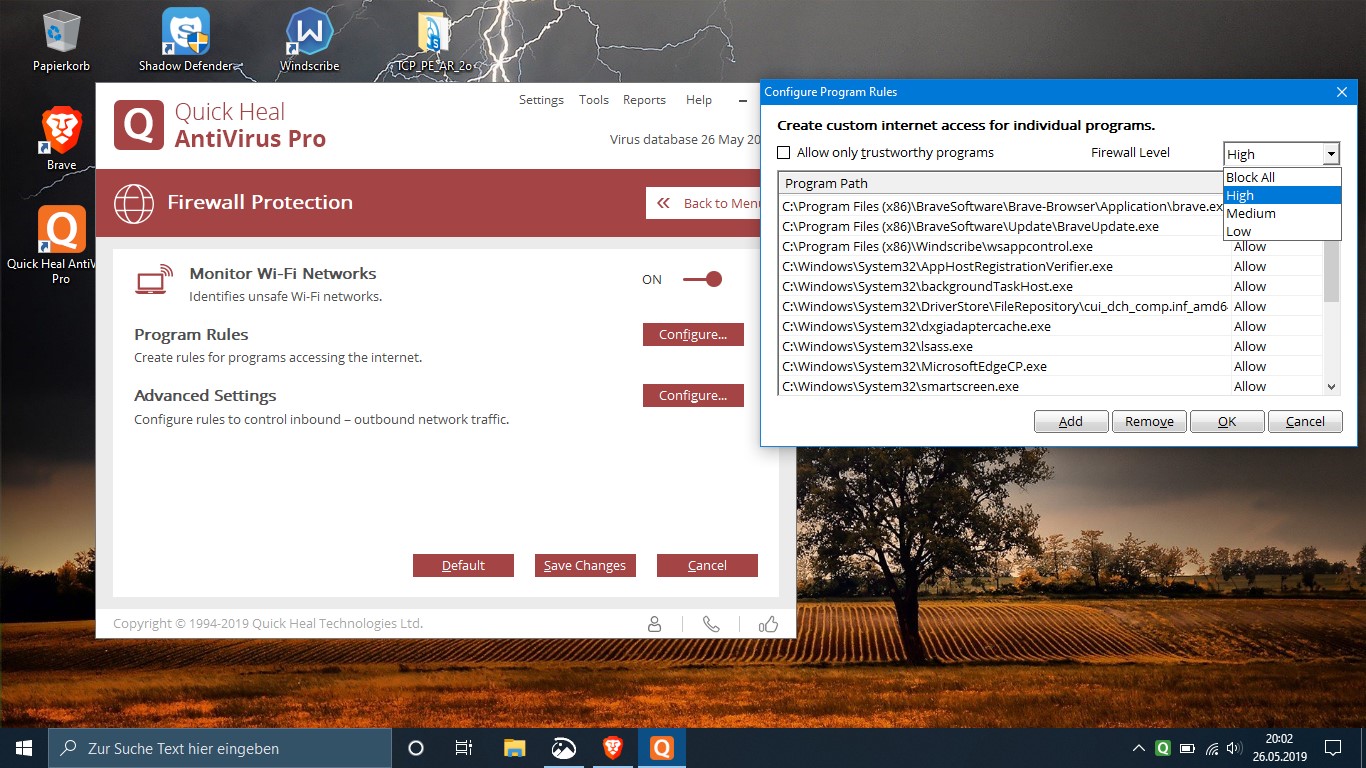
Task: Choose High in the open Firewall Level list
Action: tap(1282, 195)
